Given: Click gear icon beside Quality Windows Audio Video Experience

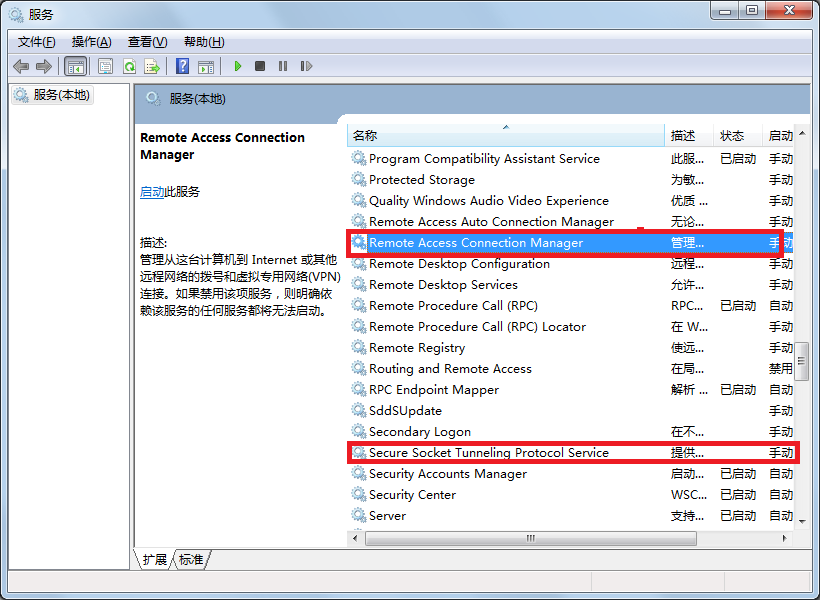Looking at the screenshot, I should (x=359, y=200).
